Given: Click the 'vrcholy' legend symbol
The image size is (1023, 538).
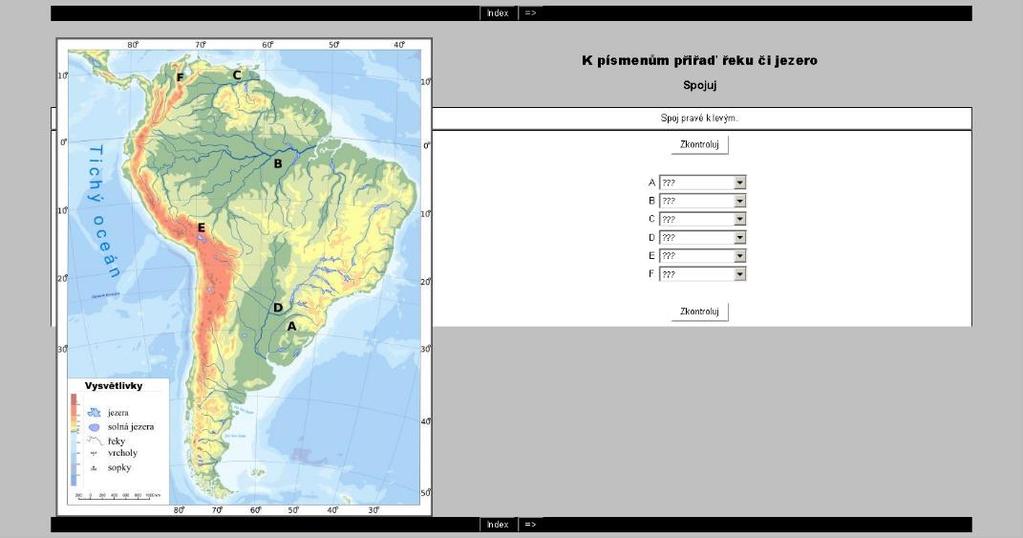Looking at the screenshot, I should point(95,453).
